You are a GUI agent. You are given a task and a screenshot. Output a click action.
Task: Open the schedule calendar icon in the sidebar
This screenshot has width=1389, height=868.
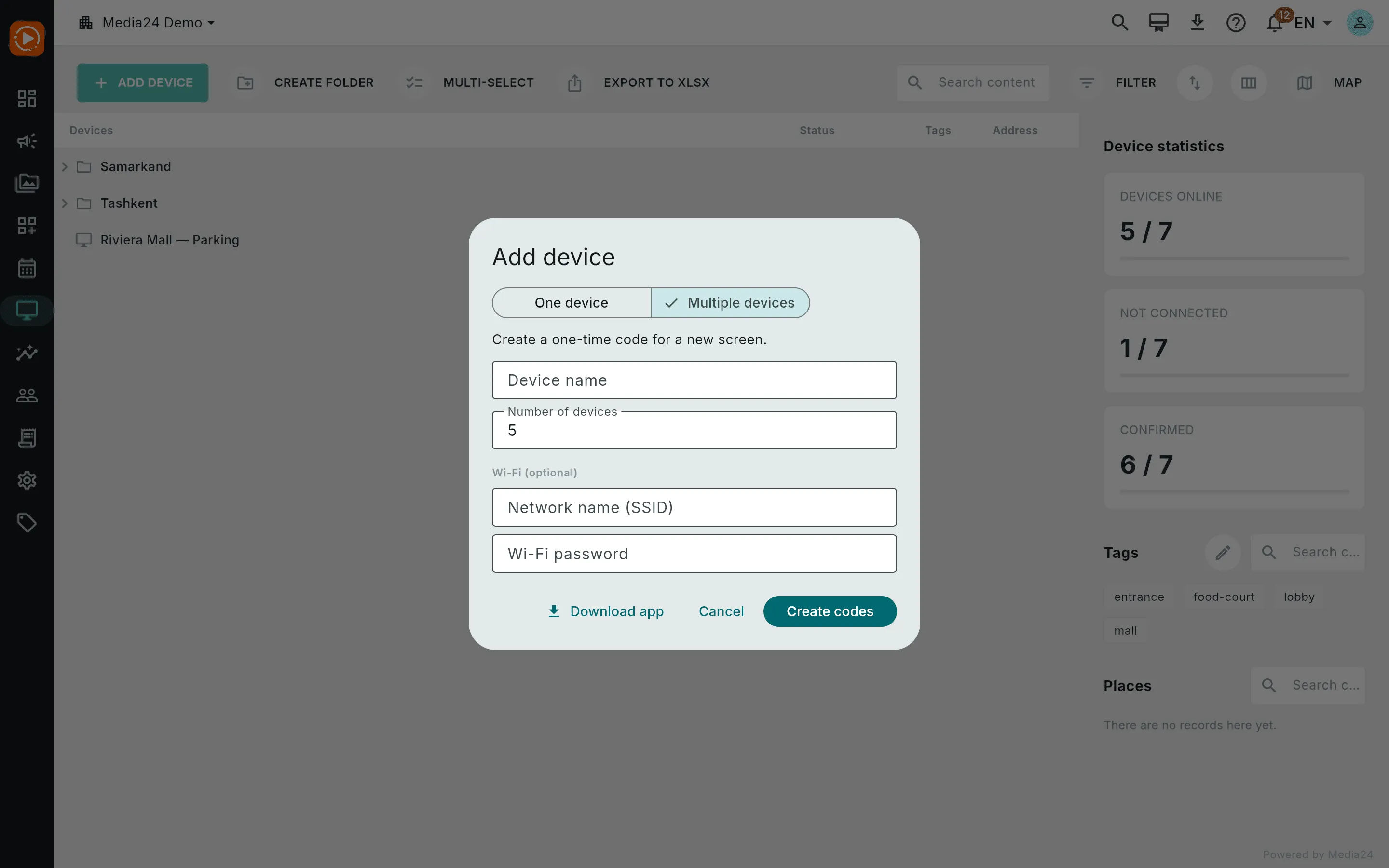[27, 268]
